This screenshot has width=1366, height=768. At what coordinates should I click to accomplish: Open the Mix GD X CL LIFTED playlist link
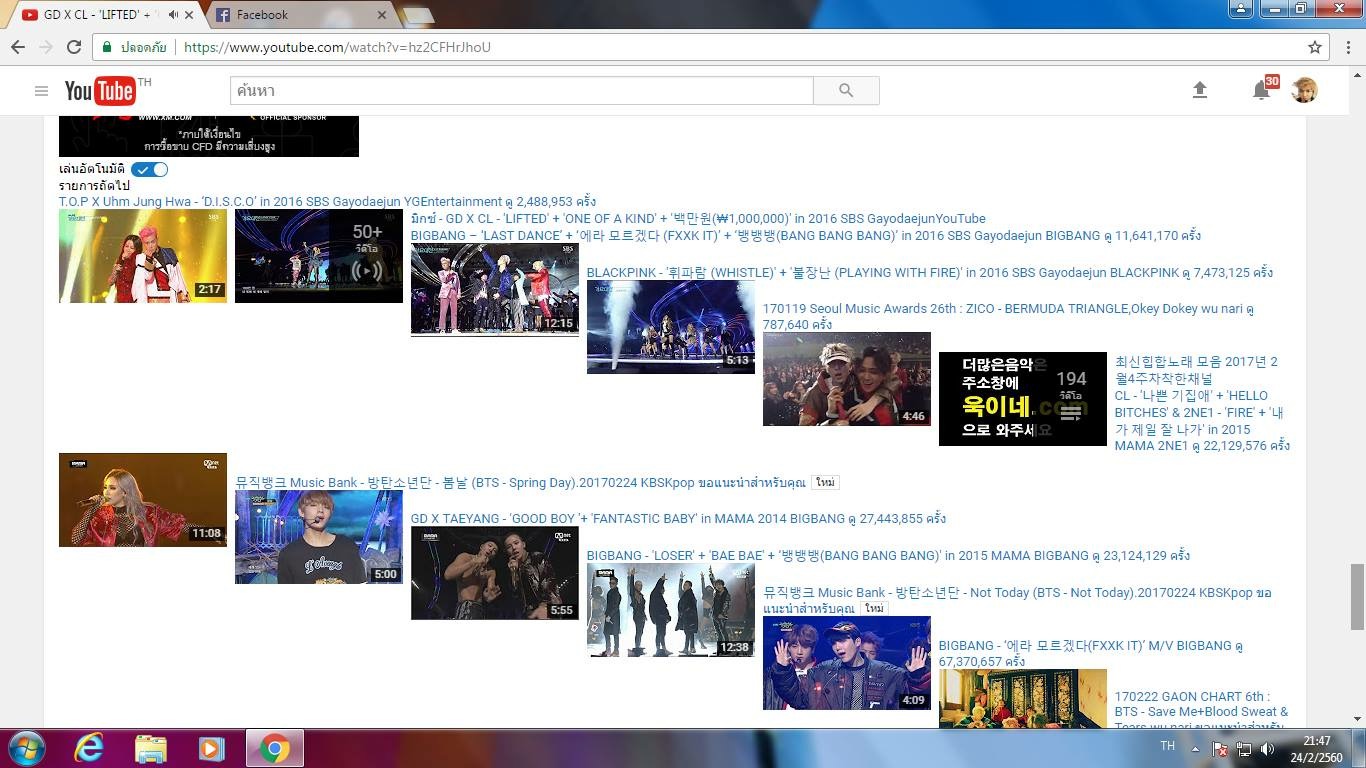(x=698, y=218)
